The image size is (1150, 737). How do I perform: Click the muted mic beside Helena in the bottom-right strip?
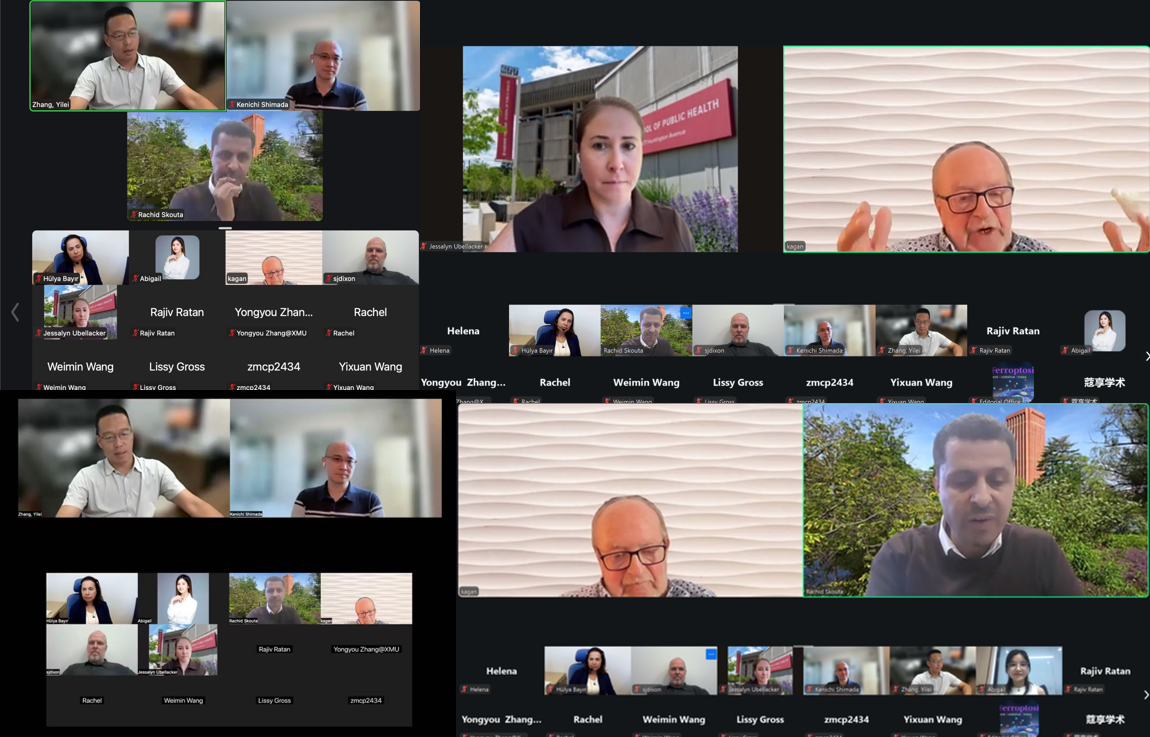point(465,689)
